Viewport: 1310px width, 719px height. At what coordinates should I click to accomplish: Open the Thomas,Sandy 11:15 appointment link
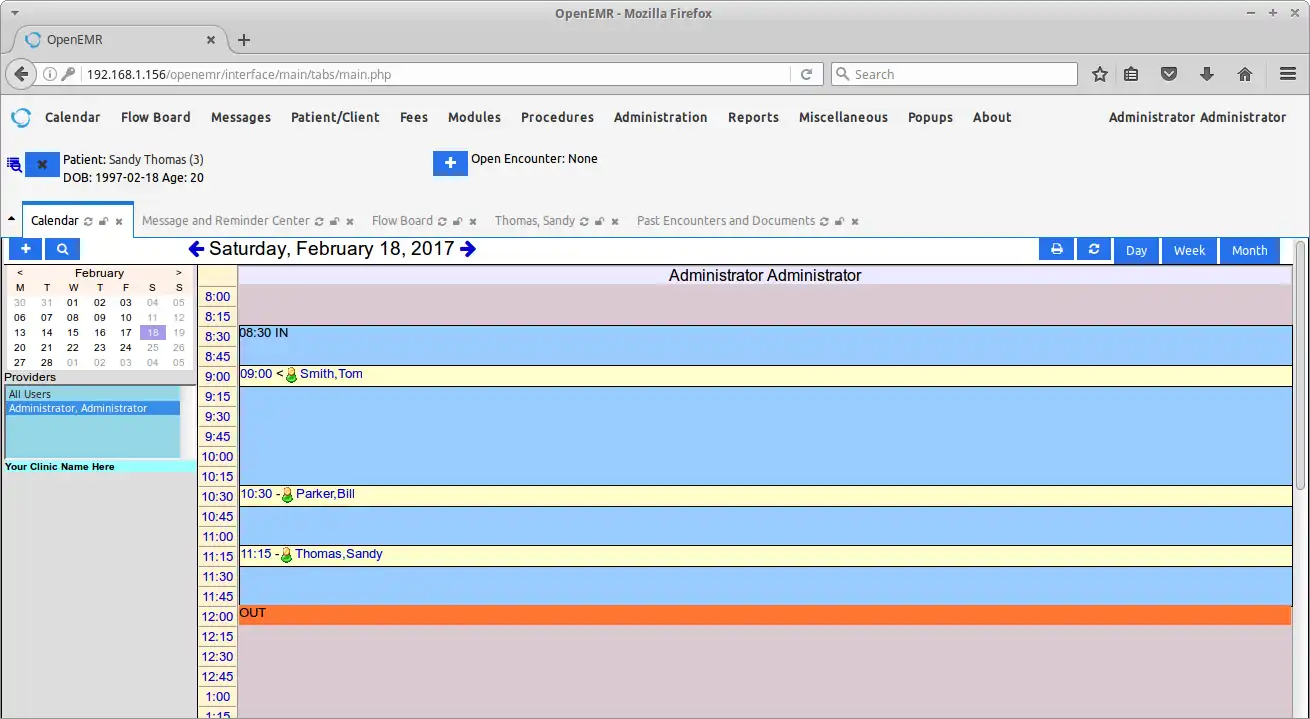(x=340, y=554)
